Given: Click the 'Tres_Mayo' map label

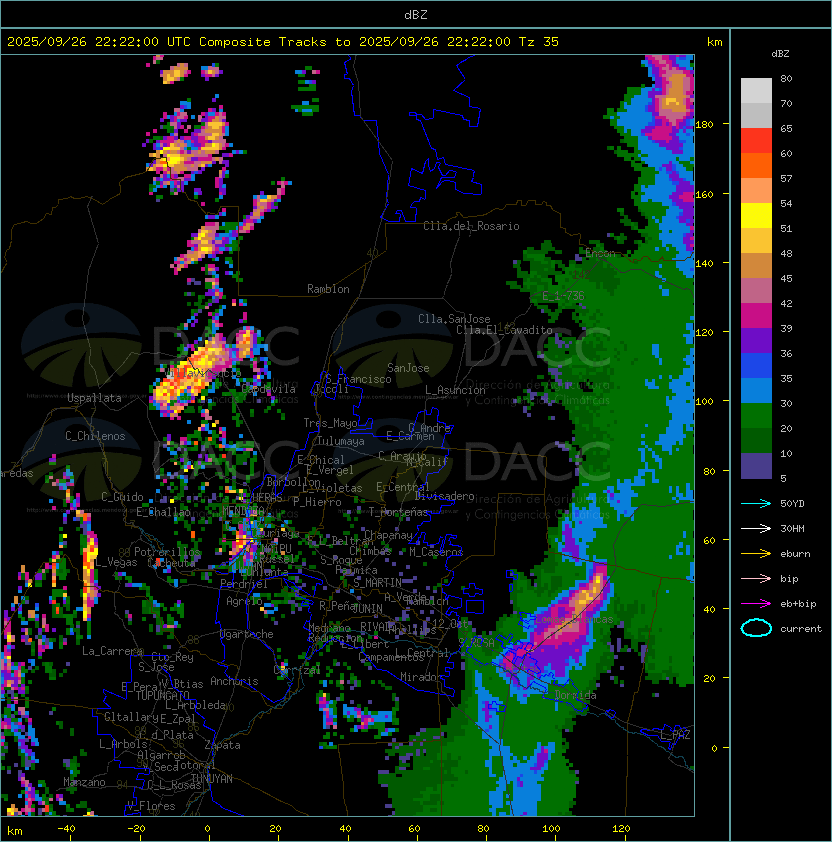Looking at the screenshot, I should [x=330, y=423].
